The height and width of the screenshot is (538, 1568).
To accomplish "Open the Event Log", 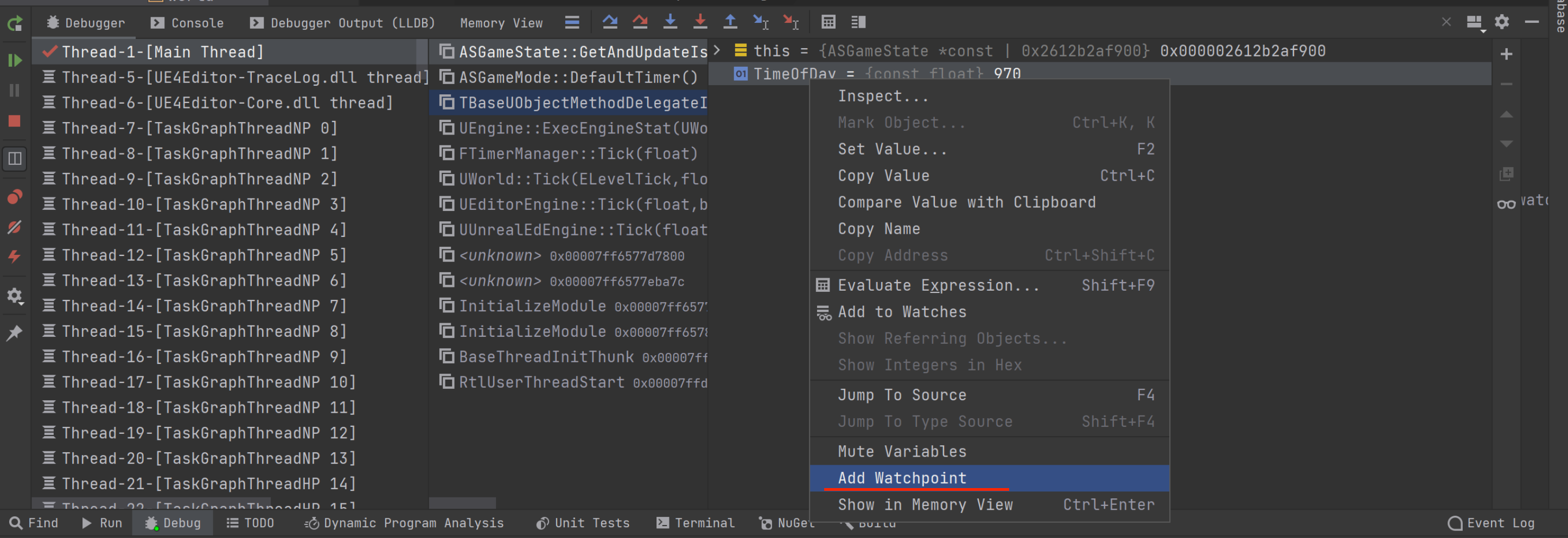I will [x=1491, y=523].
